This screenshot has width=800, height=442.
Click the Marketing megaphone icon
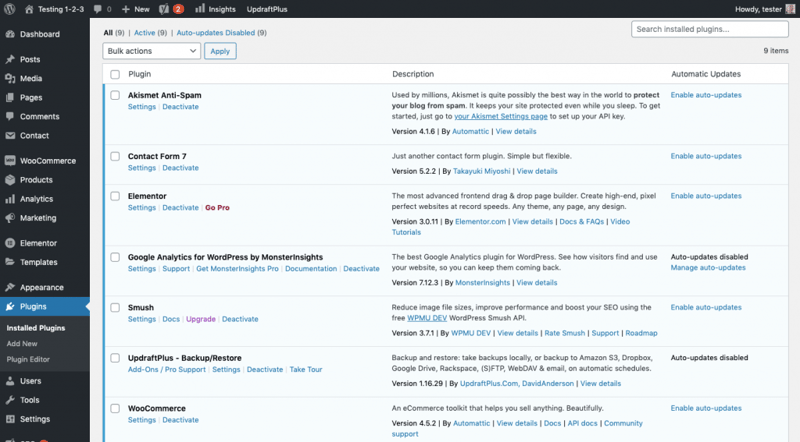click(10, 218)
